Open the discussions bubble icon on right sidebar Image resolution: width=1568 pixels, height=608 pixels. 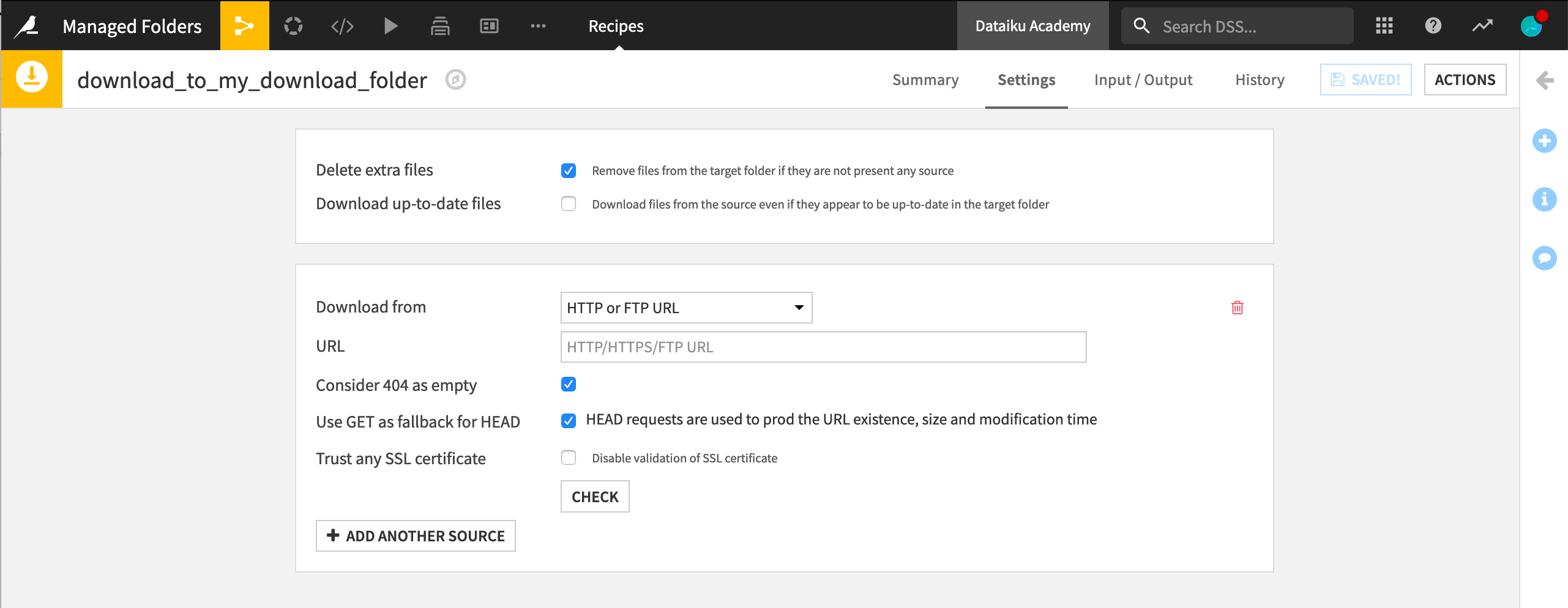point(1545,258)
